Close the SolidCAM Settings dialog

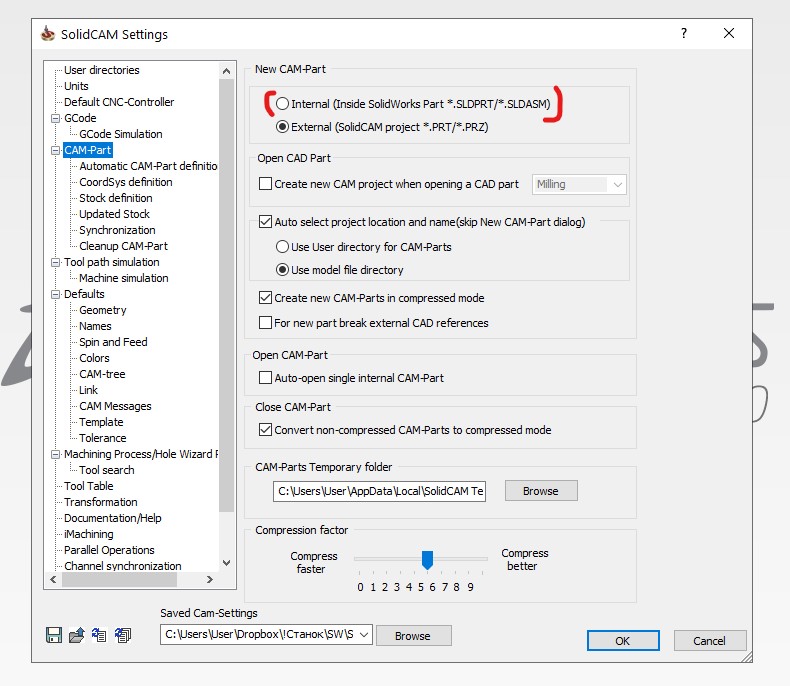pyautogui.click(x=729, y=33)
